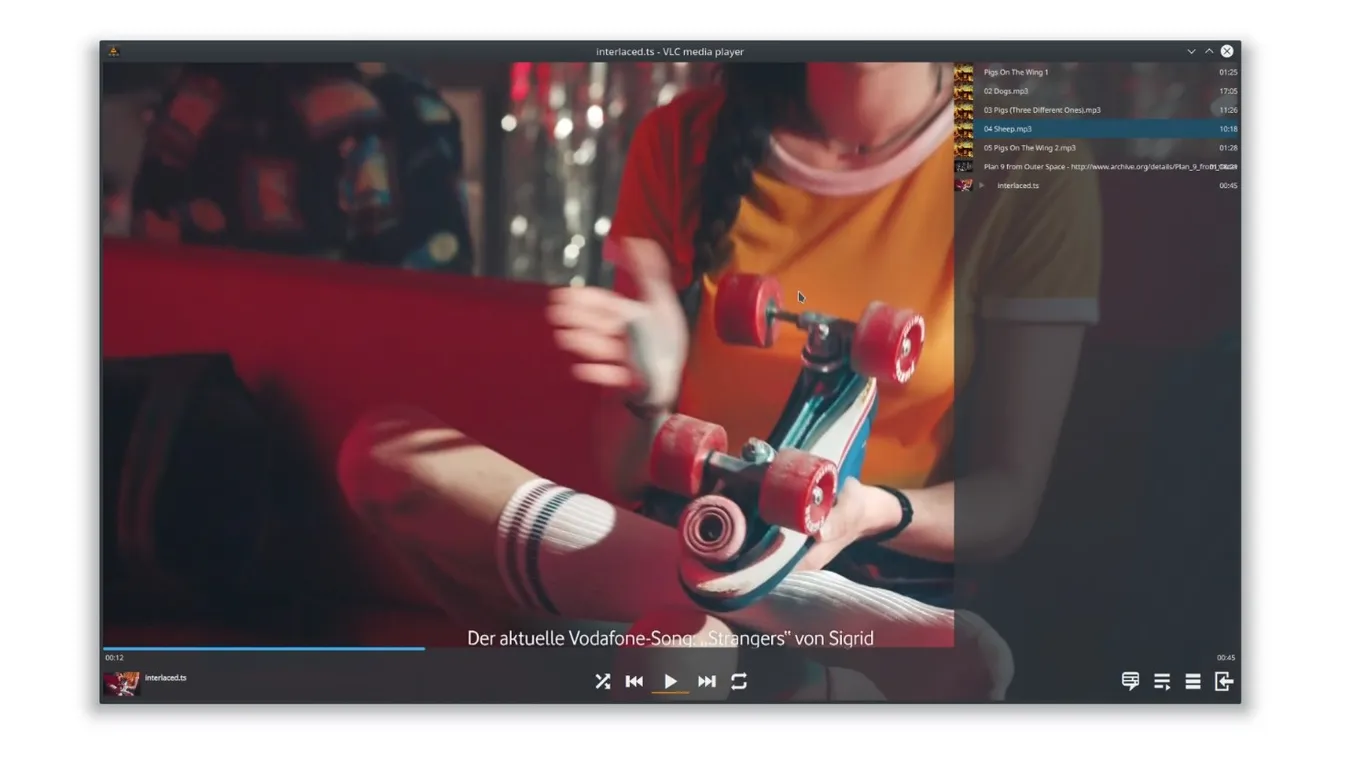Image resolution: width=1347 pixels, height=758 pixels.
Task: Maximize the VLC window
Action: click(x=1209, y=51)
